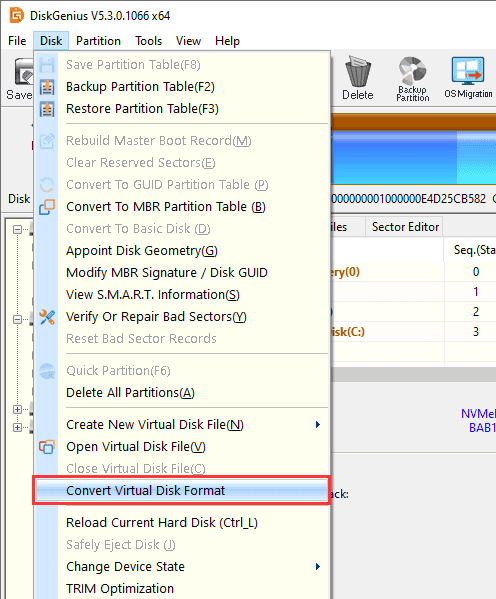Click the Backup Partition Table menu icon
The image size is (496, 599).
47,87
